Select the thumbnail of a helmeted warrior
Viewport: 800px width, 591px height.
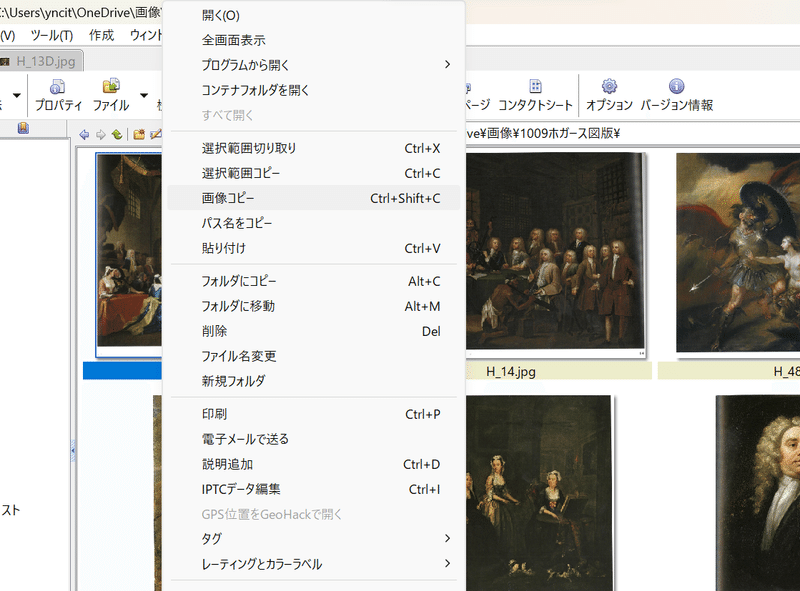(738, 252)
